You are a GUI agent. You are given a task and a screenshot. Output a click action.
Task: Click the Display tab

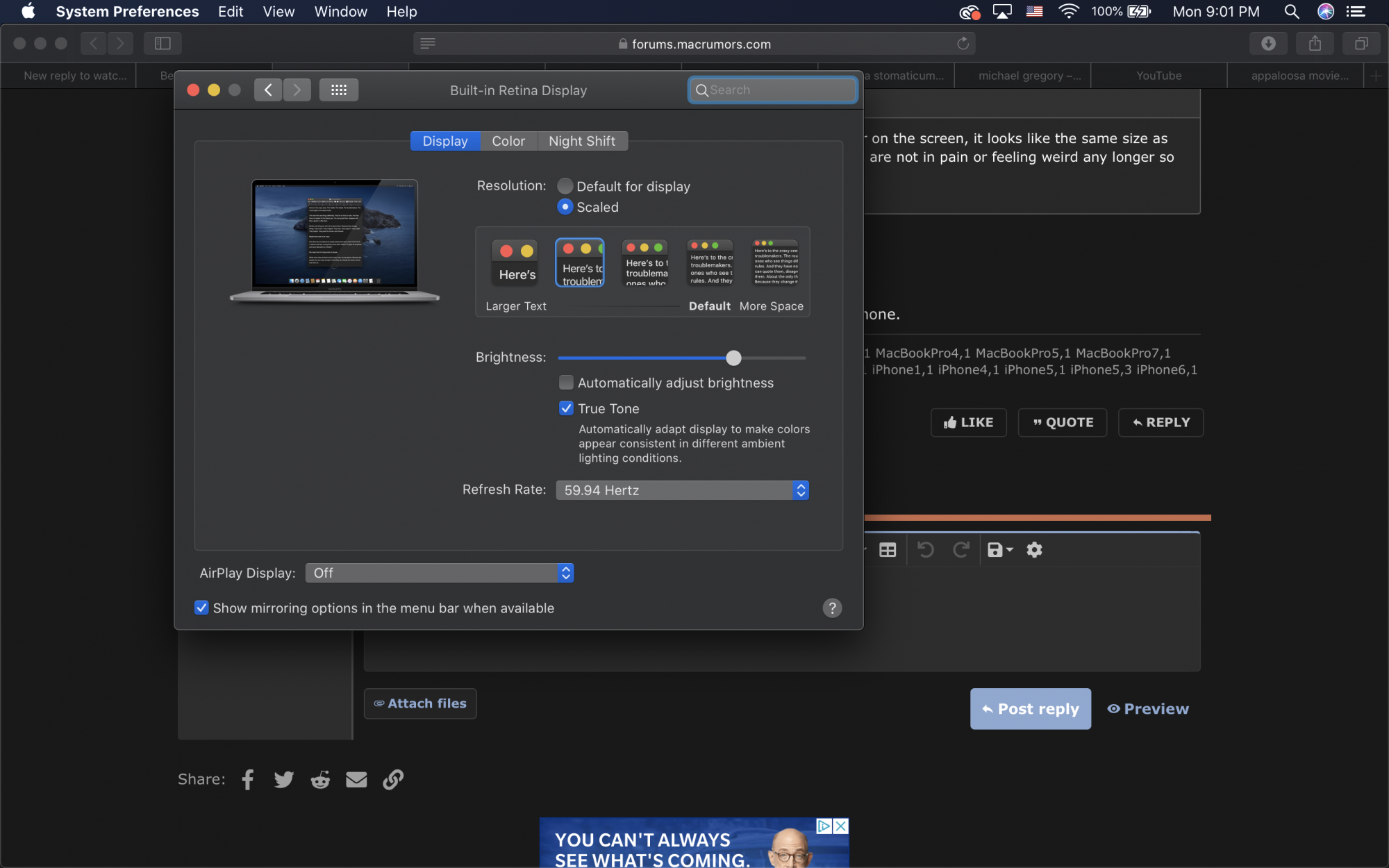[445, 140]
